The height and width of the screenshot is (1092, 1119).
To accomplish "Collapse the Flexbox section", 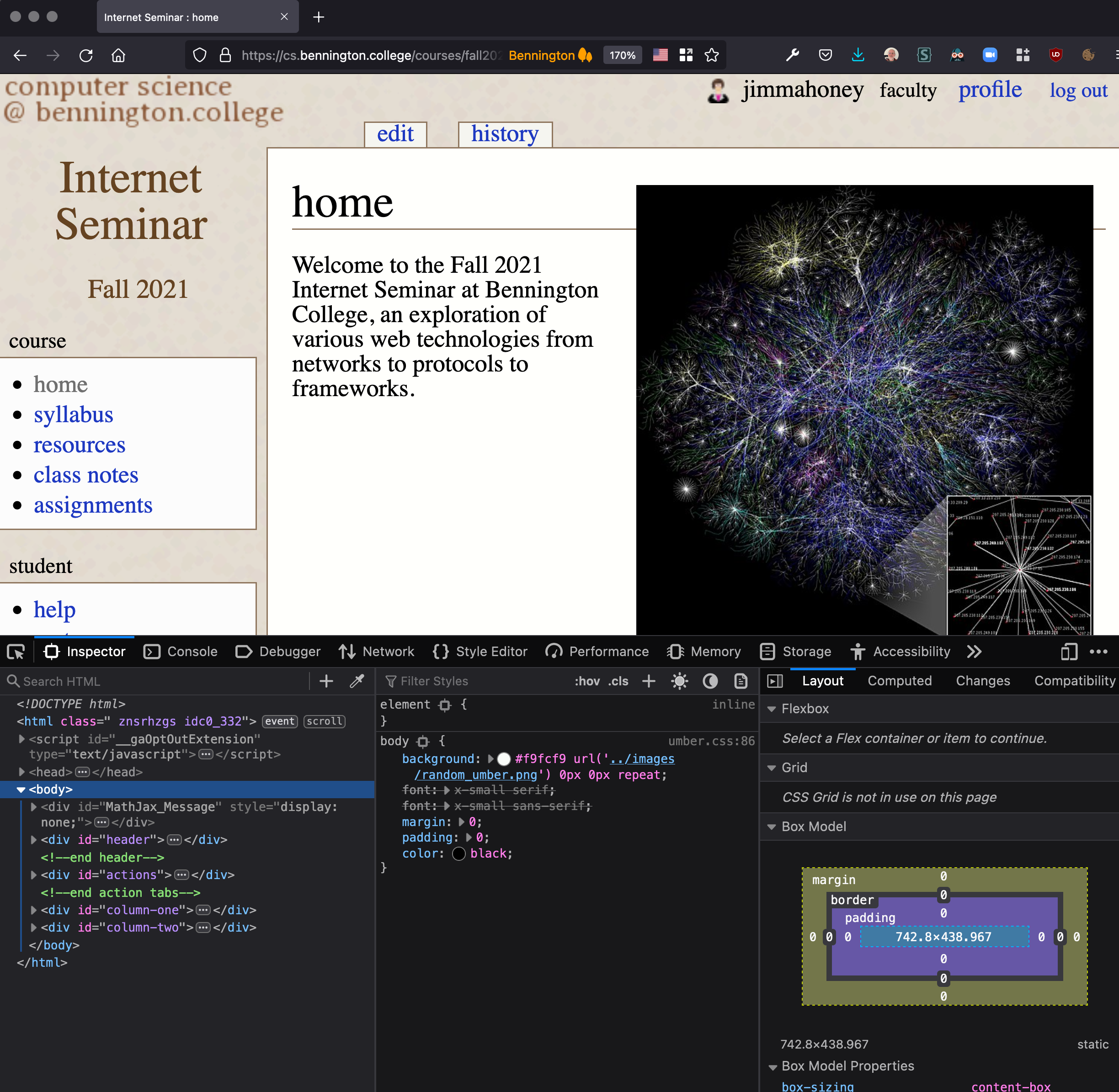I will coord(772,709).
